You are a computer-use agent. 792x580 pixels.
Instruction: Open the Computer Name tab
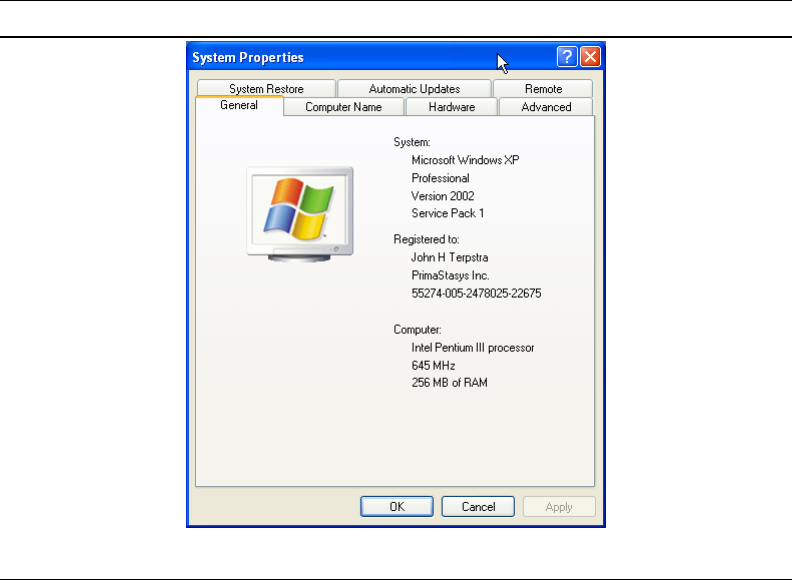(x=343, y=107)
